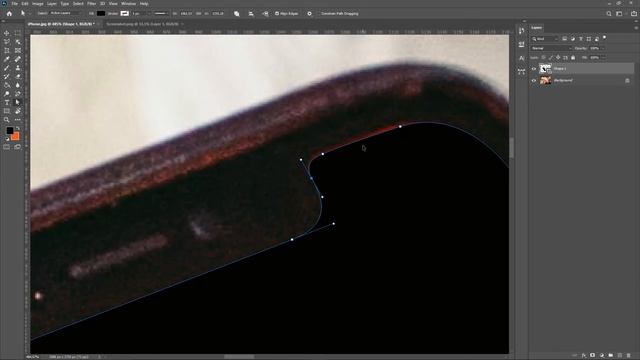Open the Window menu
640x360 pixels.
128,4
